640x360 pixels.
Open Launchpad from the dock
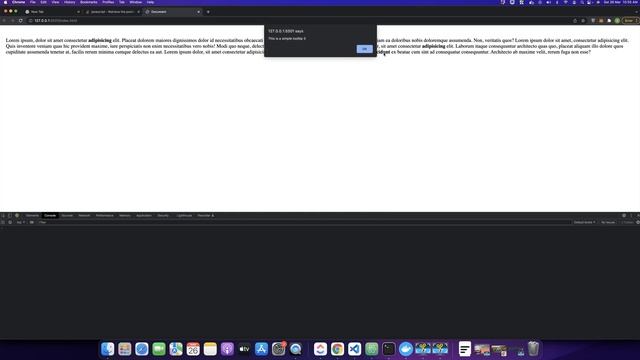click(x=125, y=349)
